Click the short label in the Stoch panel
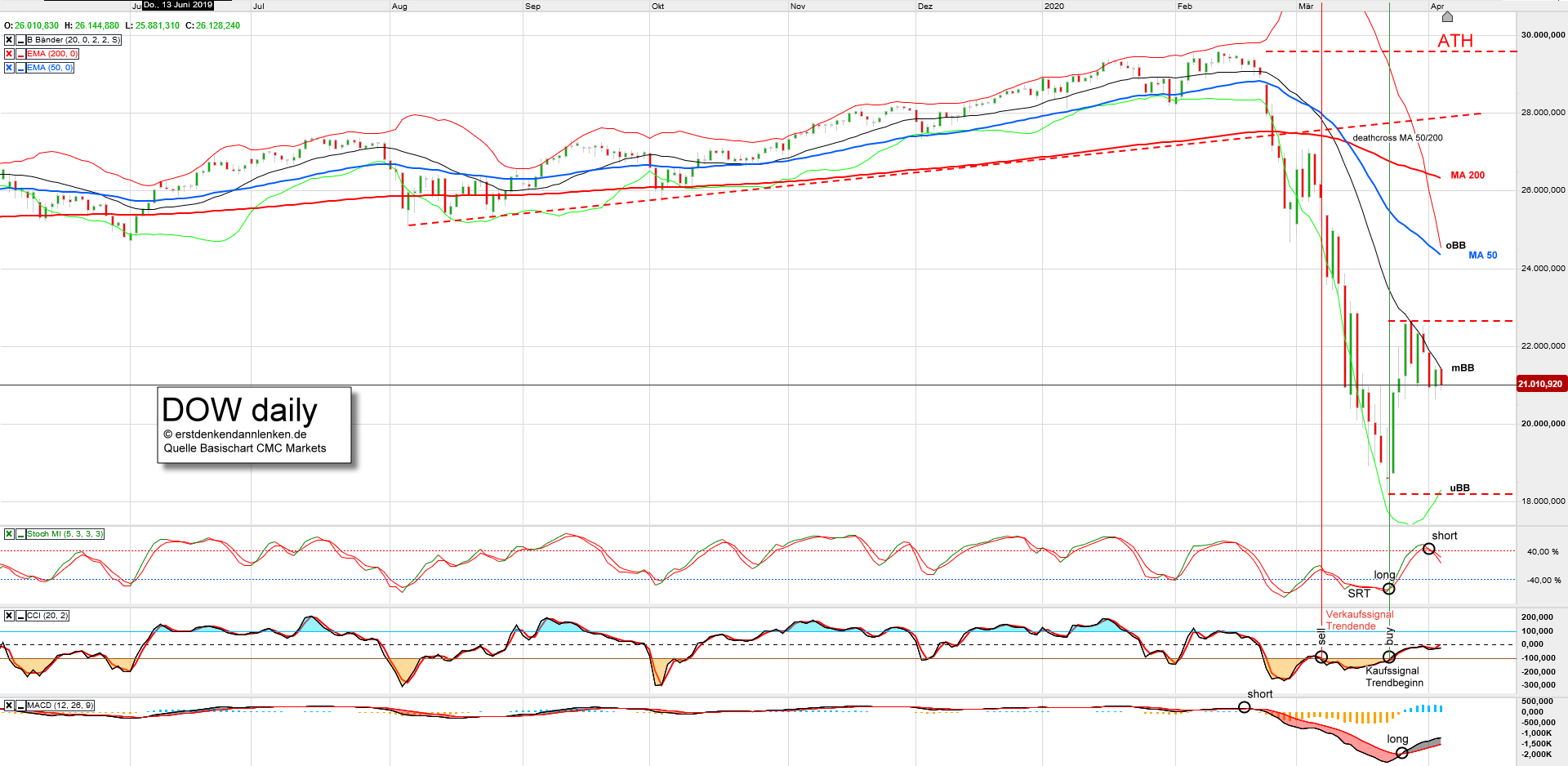This screenshot has height=766, width=1568. click(x=1444, y=536)
